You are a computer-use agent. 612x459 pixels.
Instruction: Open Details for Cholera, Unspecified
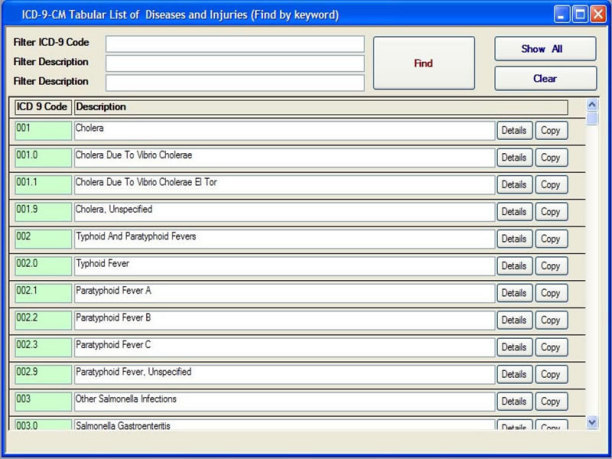click(514, 212)
